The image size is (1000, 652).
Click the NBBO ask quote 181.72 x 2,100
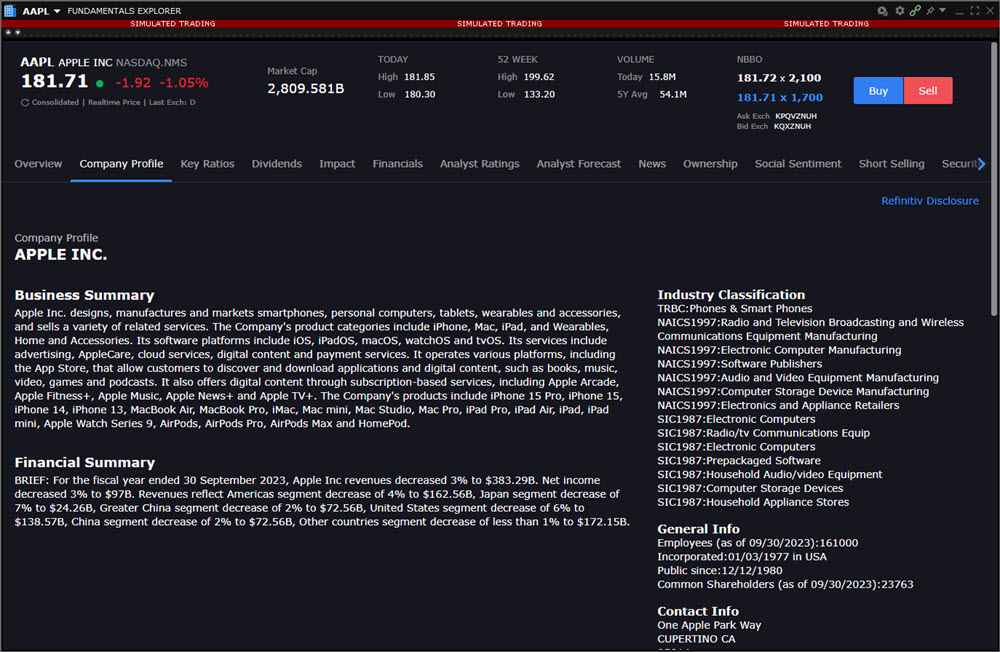(x=779, y=78)
